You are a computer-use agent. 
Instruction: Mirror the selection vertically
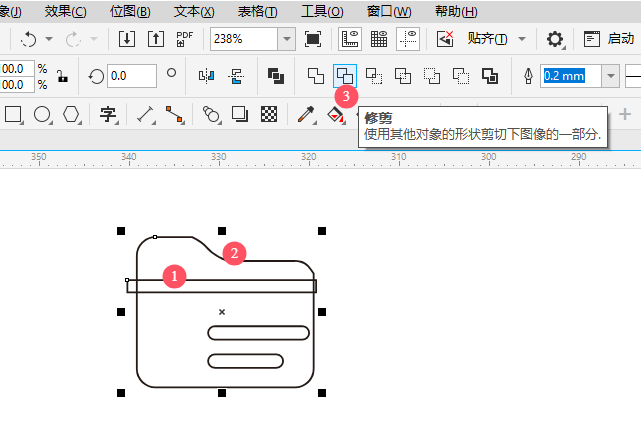tap(236, 76)
